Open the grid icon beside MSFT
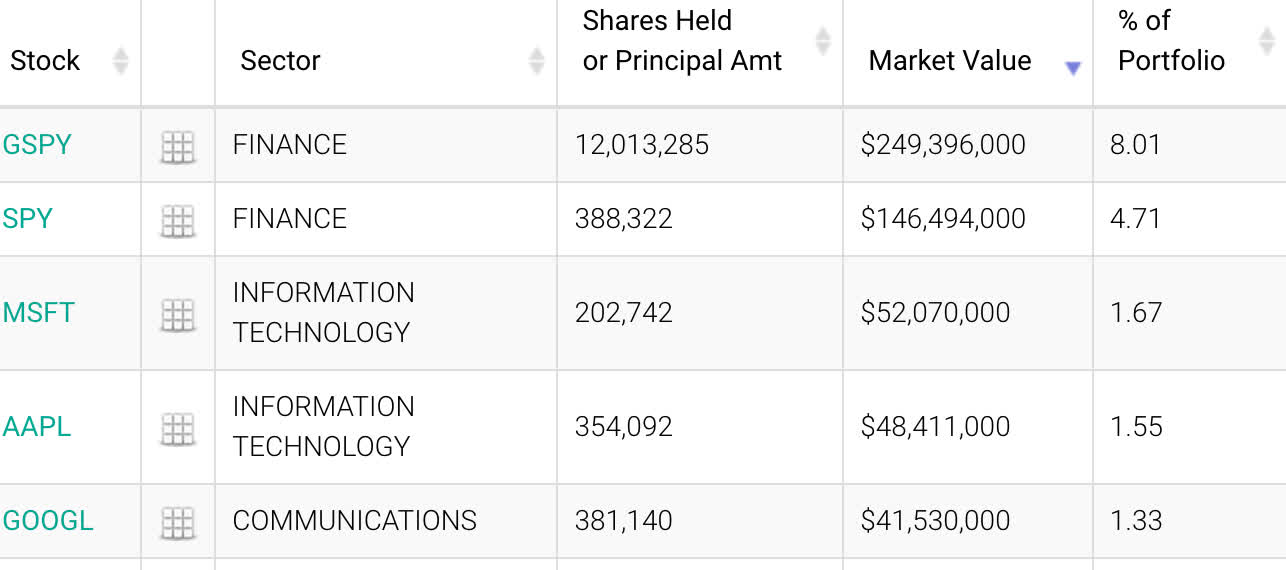Screen dimensions: 1286x570 [x=177, y=315]
